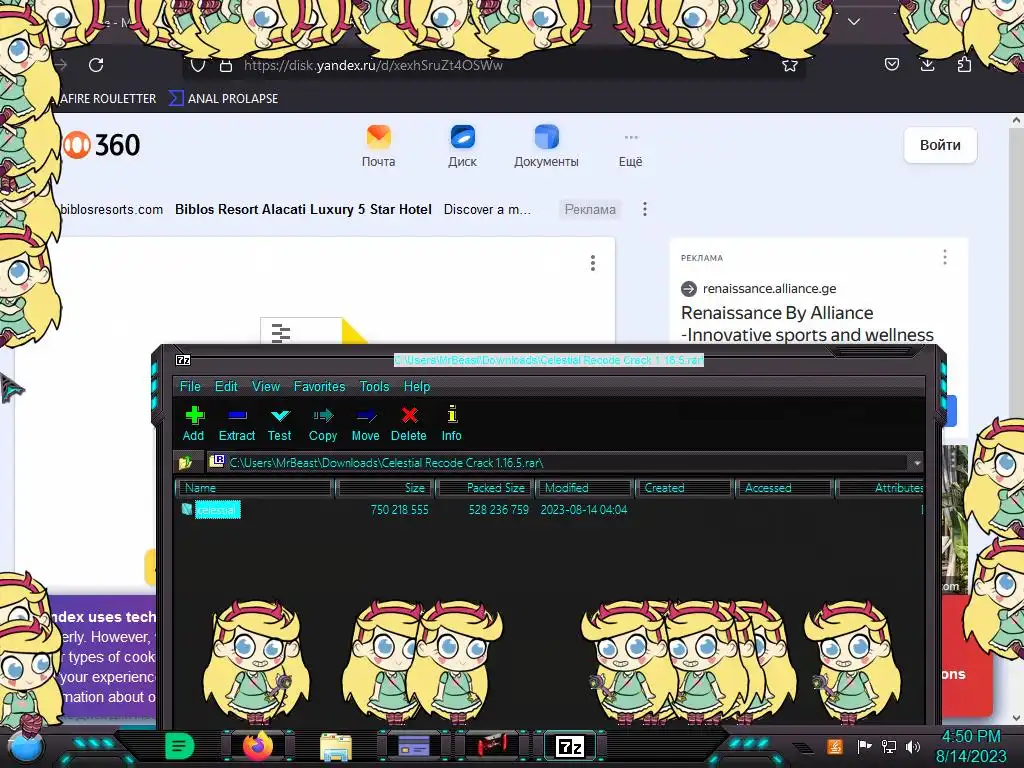Click the Yandex 360 logo
Screen dimensions: 1024x768
click(102, 145)
